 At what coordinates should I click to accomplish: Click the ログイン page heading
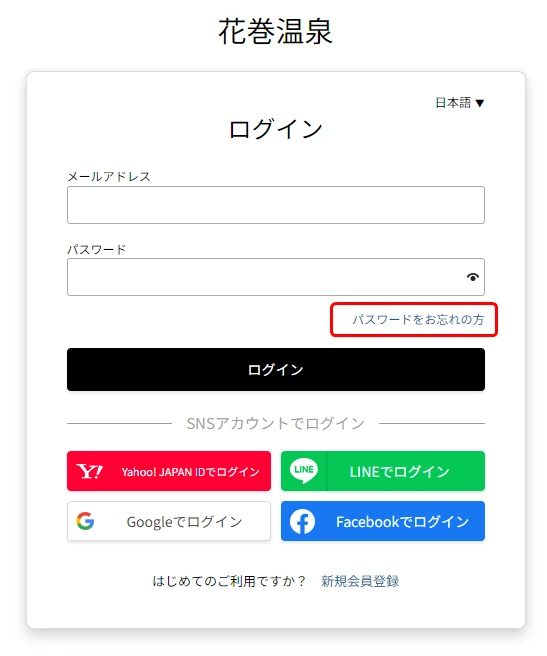click(x=275, y=129)
